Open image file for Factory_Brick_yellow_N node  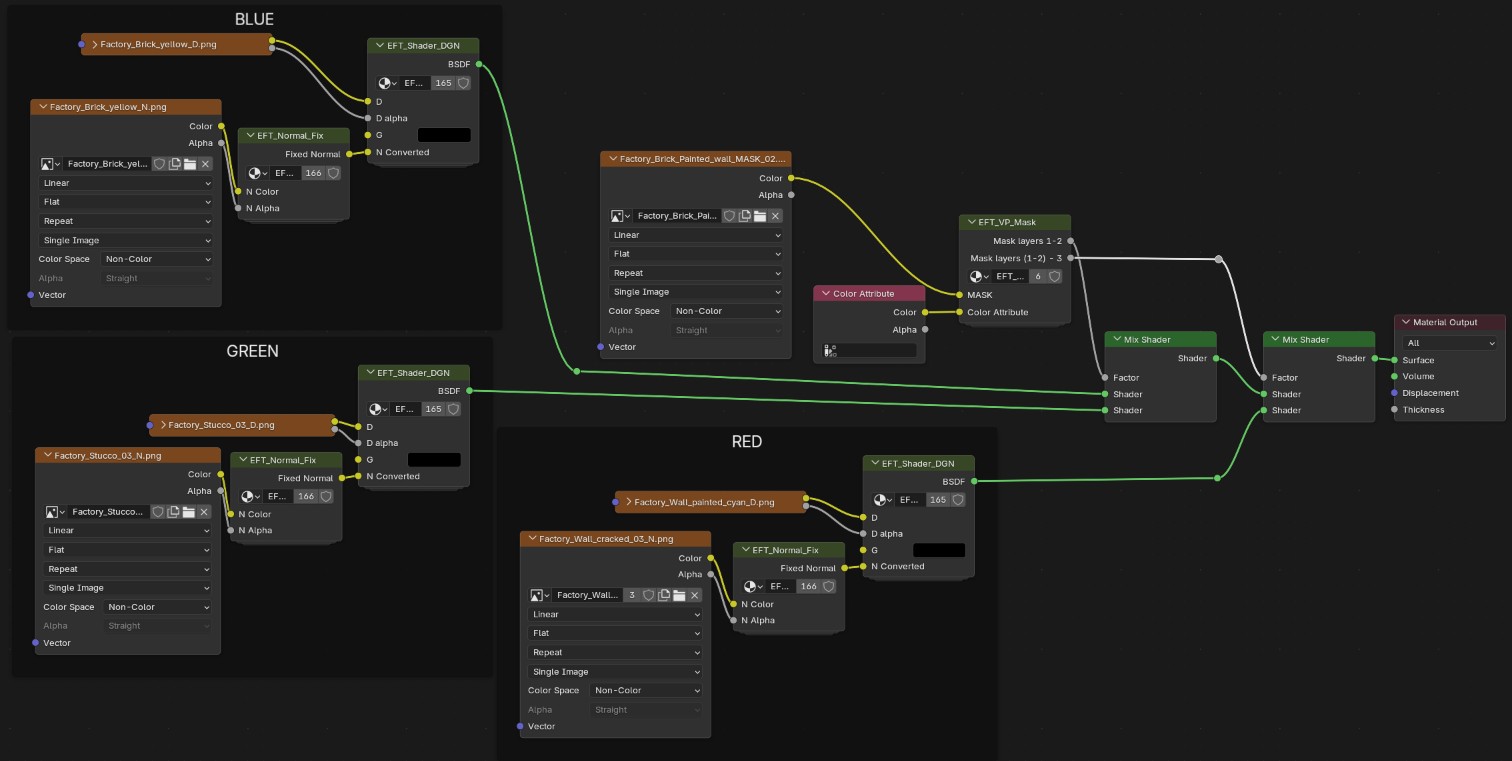(190, 163)
